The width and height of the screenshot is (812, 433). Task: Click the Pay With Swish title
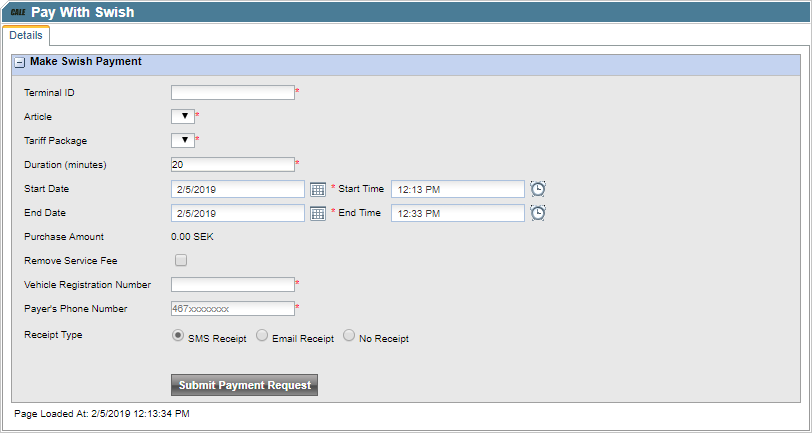83,12
